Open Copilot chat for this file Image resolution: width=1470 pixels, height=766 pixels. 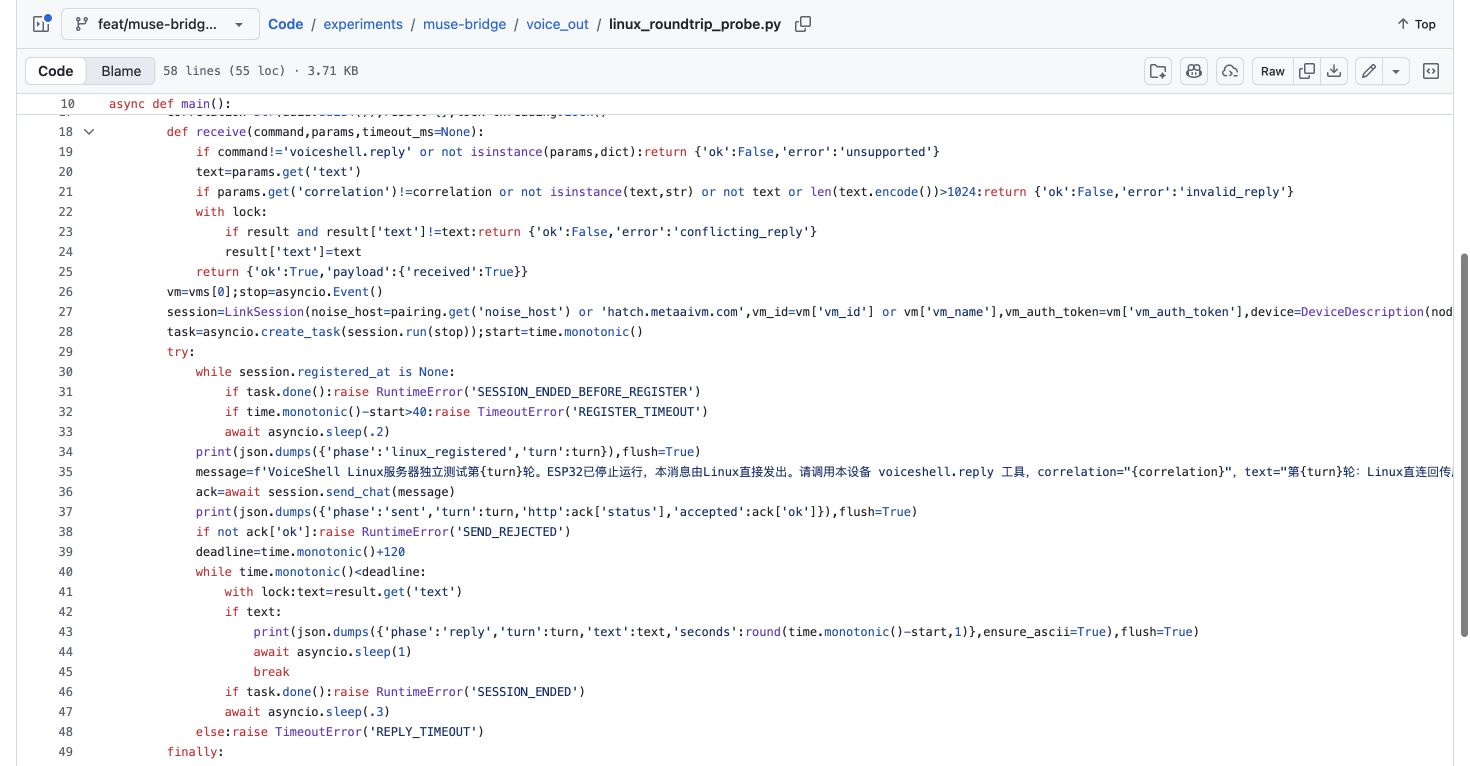(1194, 71)
